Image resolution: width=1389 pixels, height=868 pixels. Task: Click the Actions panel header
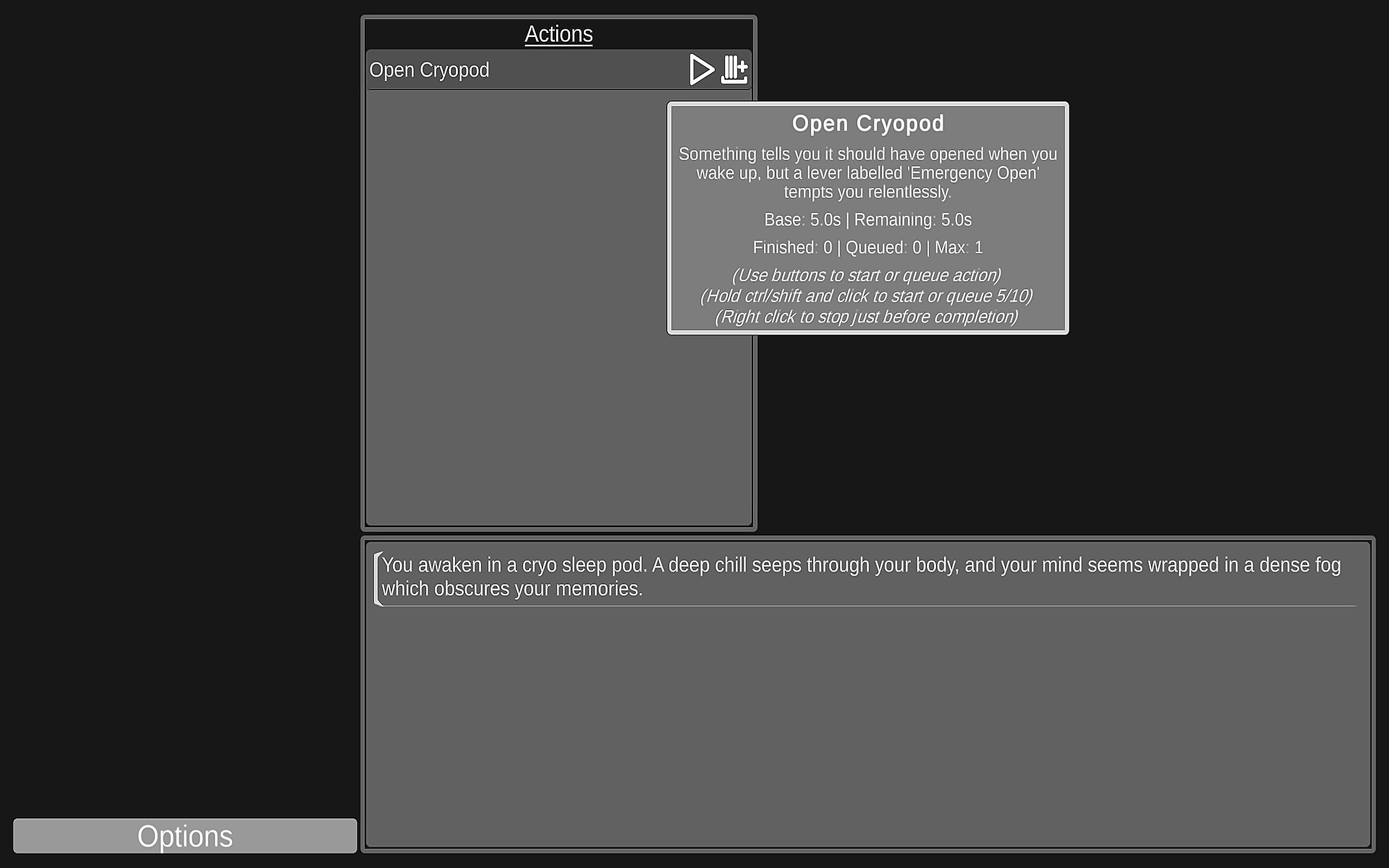pos(558,34)
